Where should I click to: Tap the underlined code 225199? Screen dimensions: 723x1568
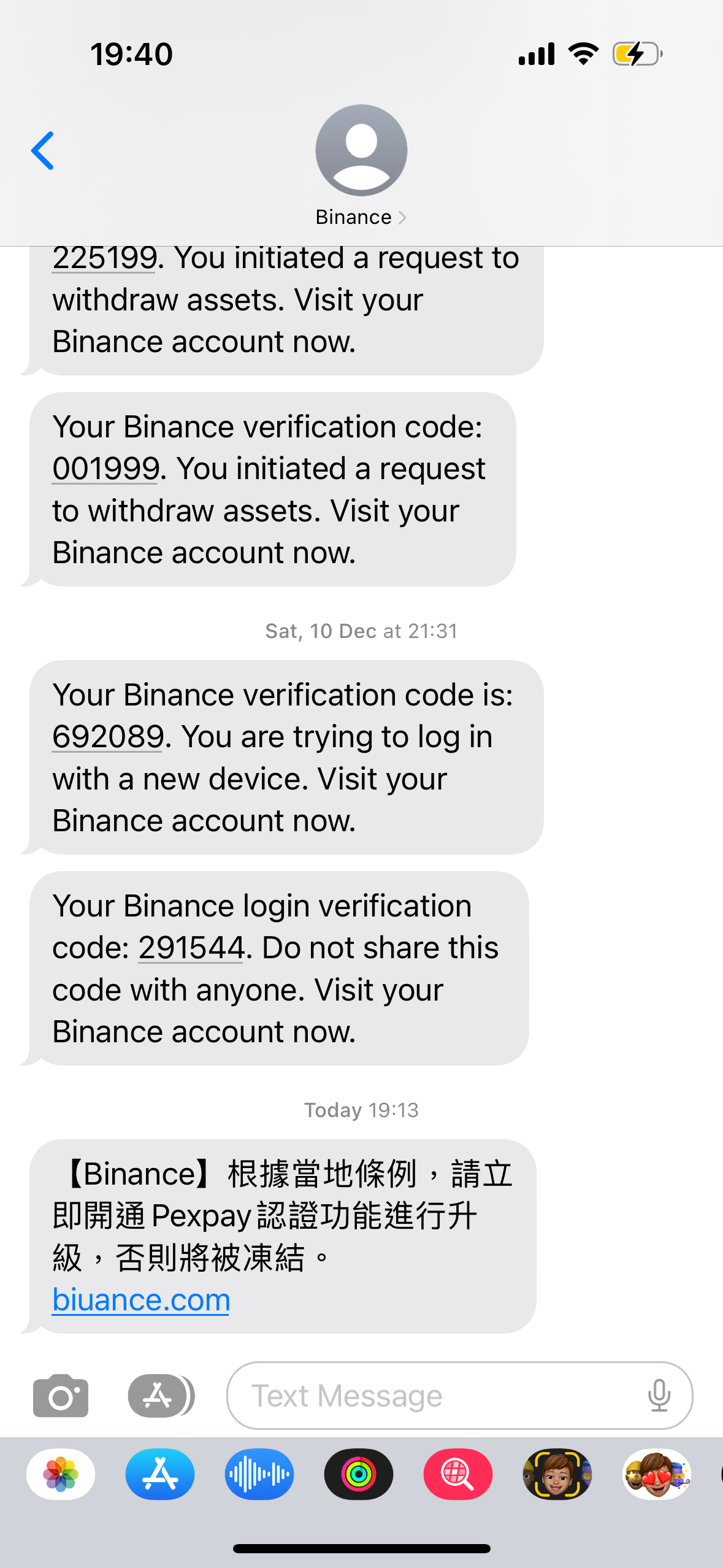(105, 258)
